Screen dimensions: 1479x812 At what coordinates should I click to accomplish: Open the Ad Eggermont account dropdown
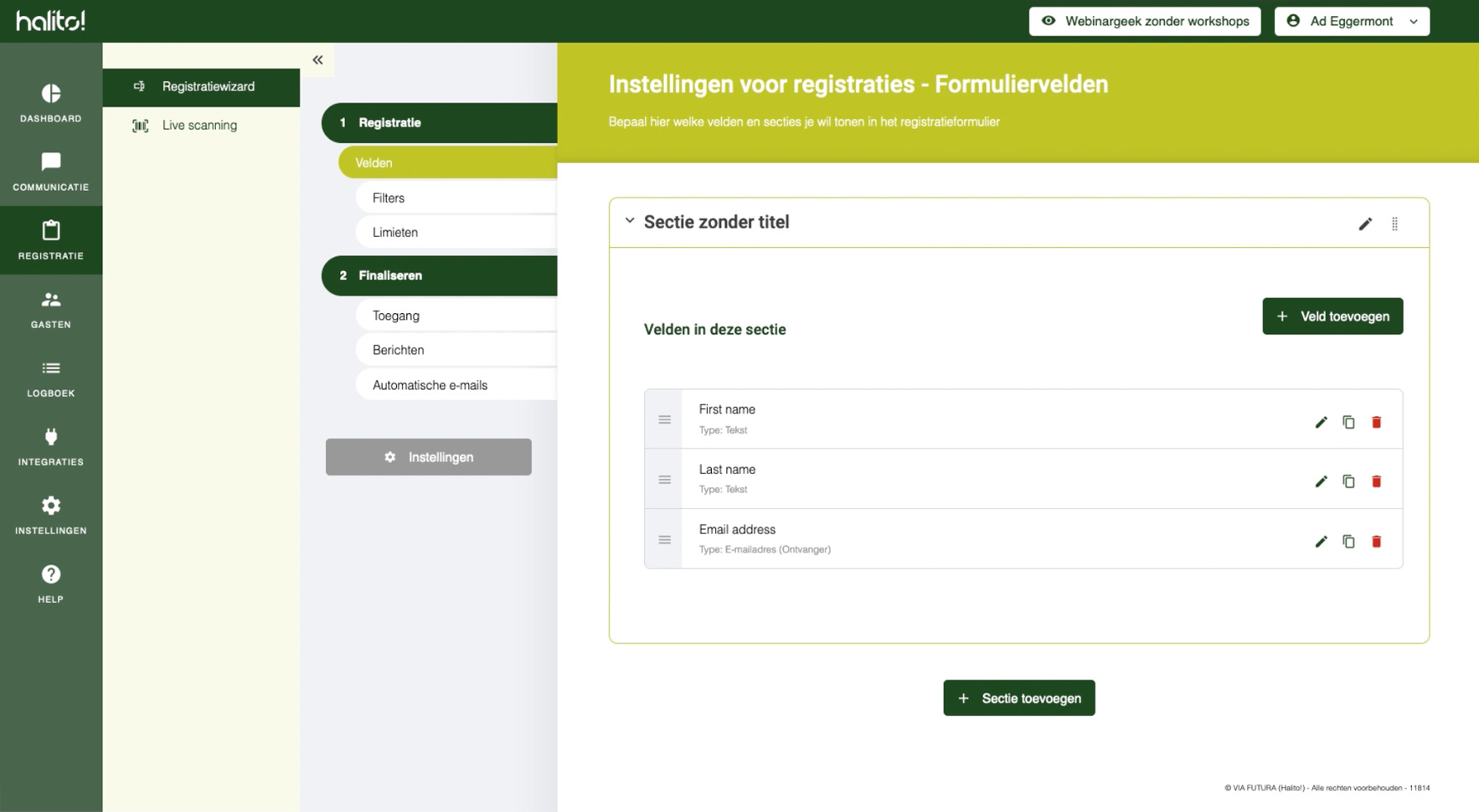pyautogui.click(x=1352, y=21)
